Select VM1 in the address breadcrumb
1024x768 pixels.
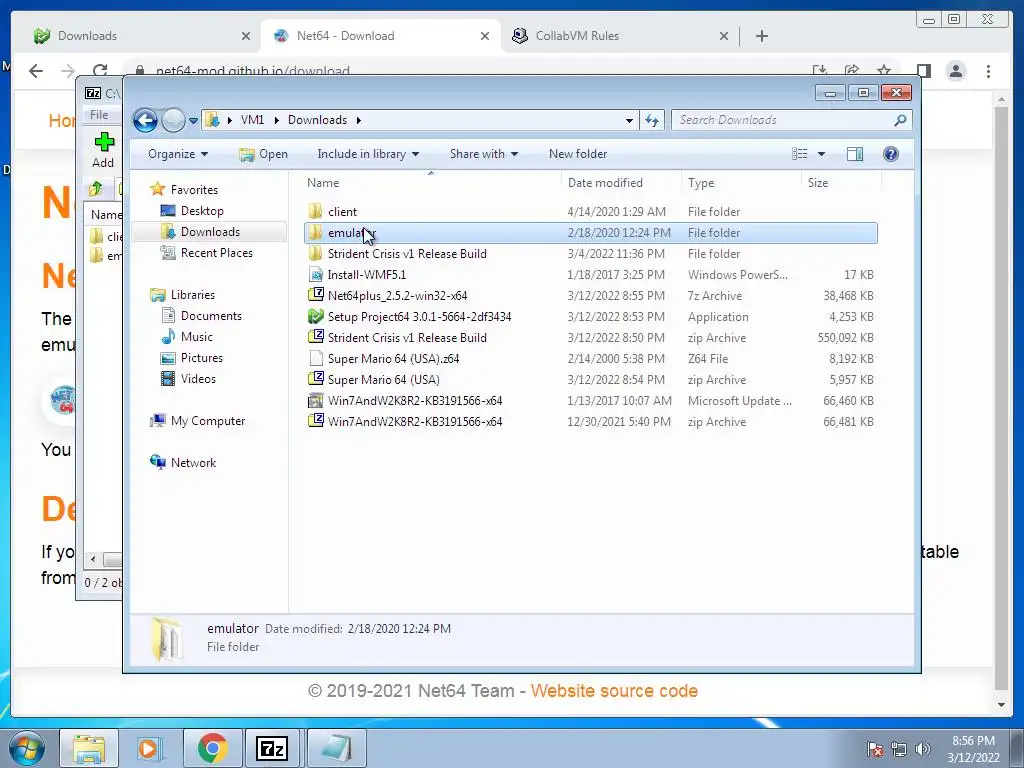coord(252,120)
